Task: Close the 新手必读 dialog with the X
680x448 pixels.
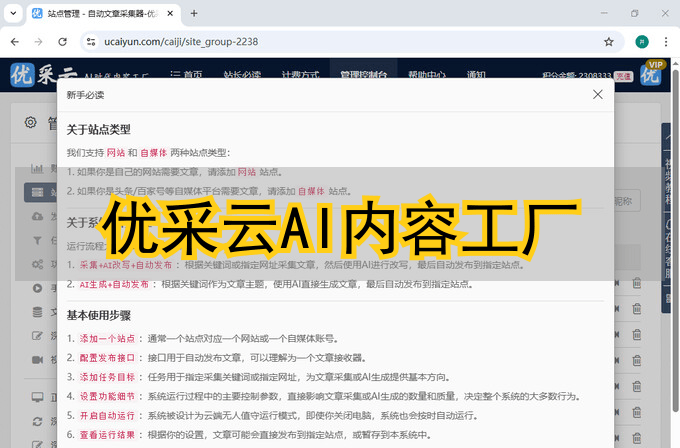Action: pyautogui.click(x=598, y=95)
